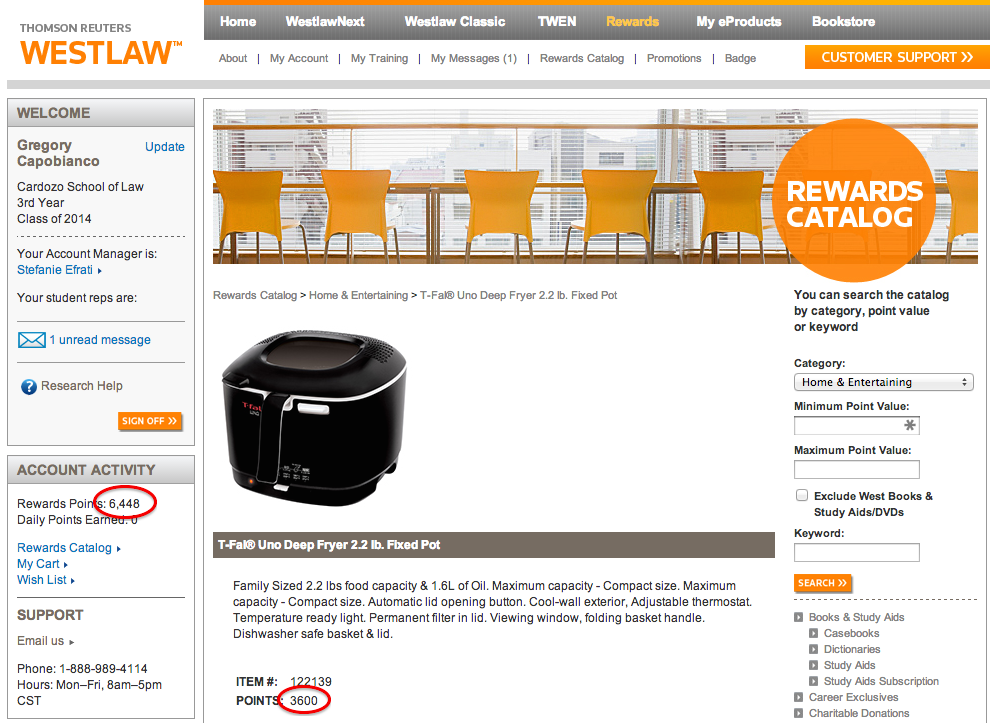Click the Casebooks category arrow icon

[814, 633]
